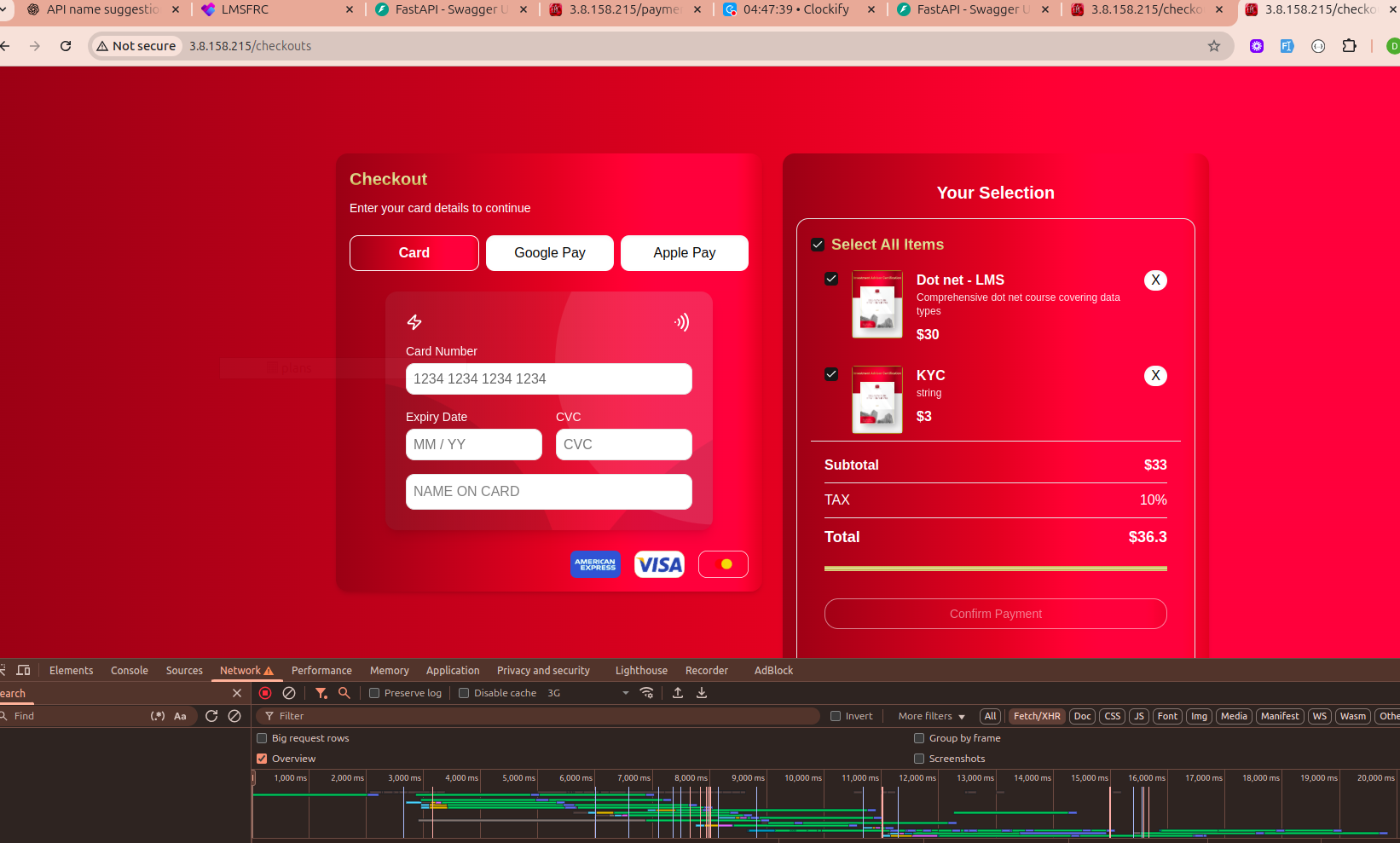The width and height of the screenshot is (1400, 843).
Task: Choose the Google Pay payment option
Action: [550, 253]
